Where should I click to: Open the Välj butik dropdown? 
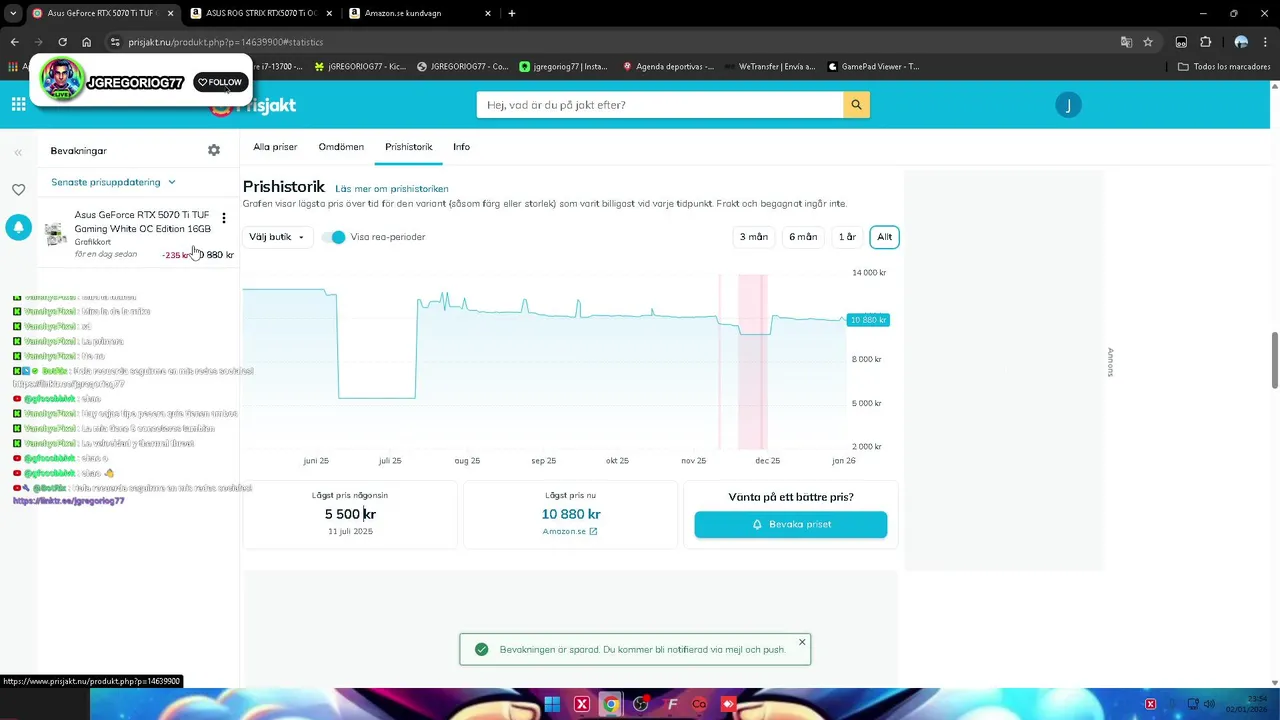pos(277,237)
